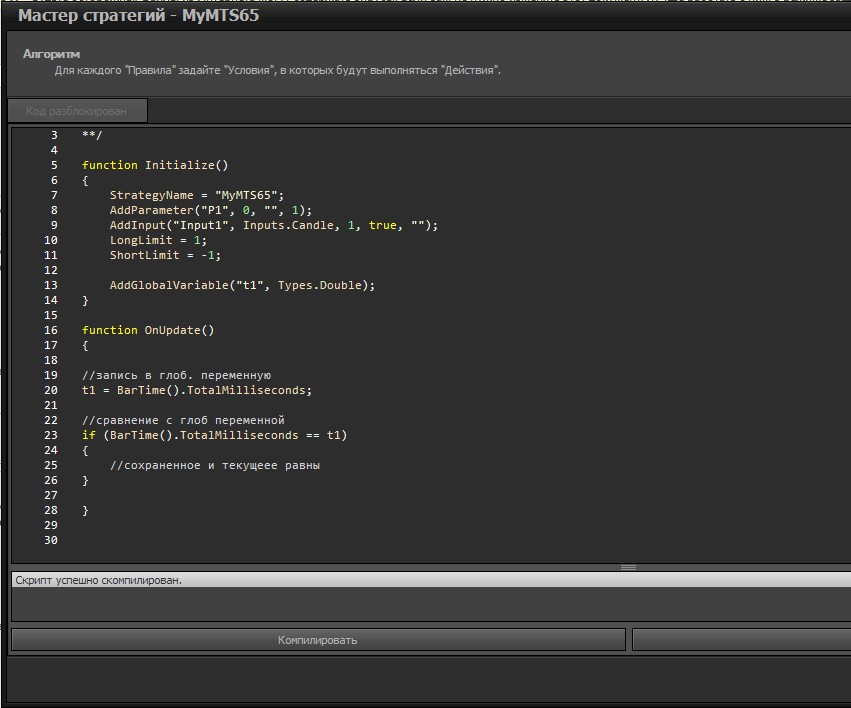Click the "t1 = BarTime().TotalMilliseconds;" line
The width and height of the screenshot is (851, 708).
197,390
